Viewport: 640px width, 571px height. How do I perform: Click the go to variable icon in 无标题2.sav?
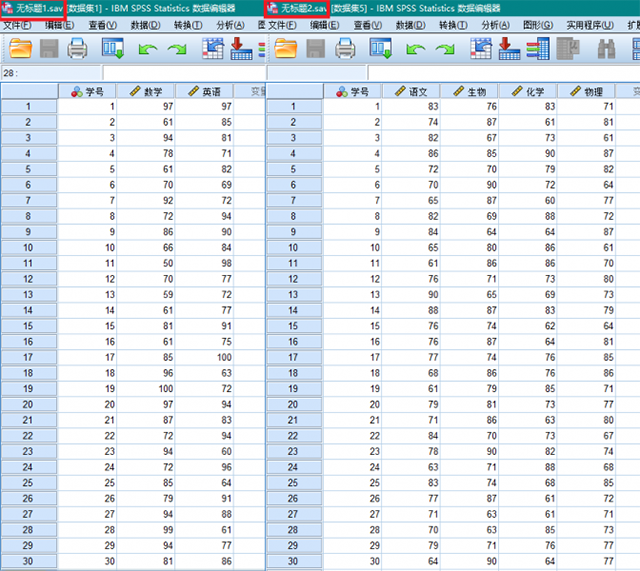tap(509, 49)
